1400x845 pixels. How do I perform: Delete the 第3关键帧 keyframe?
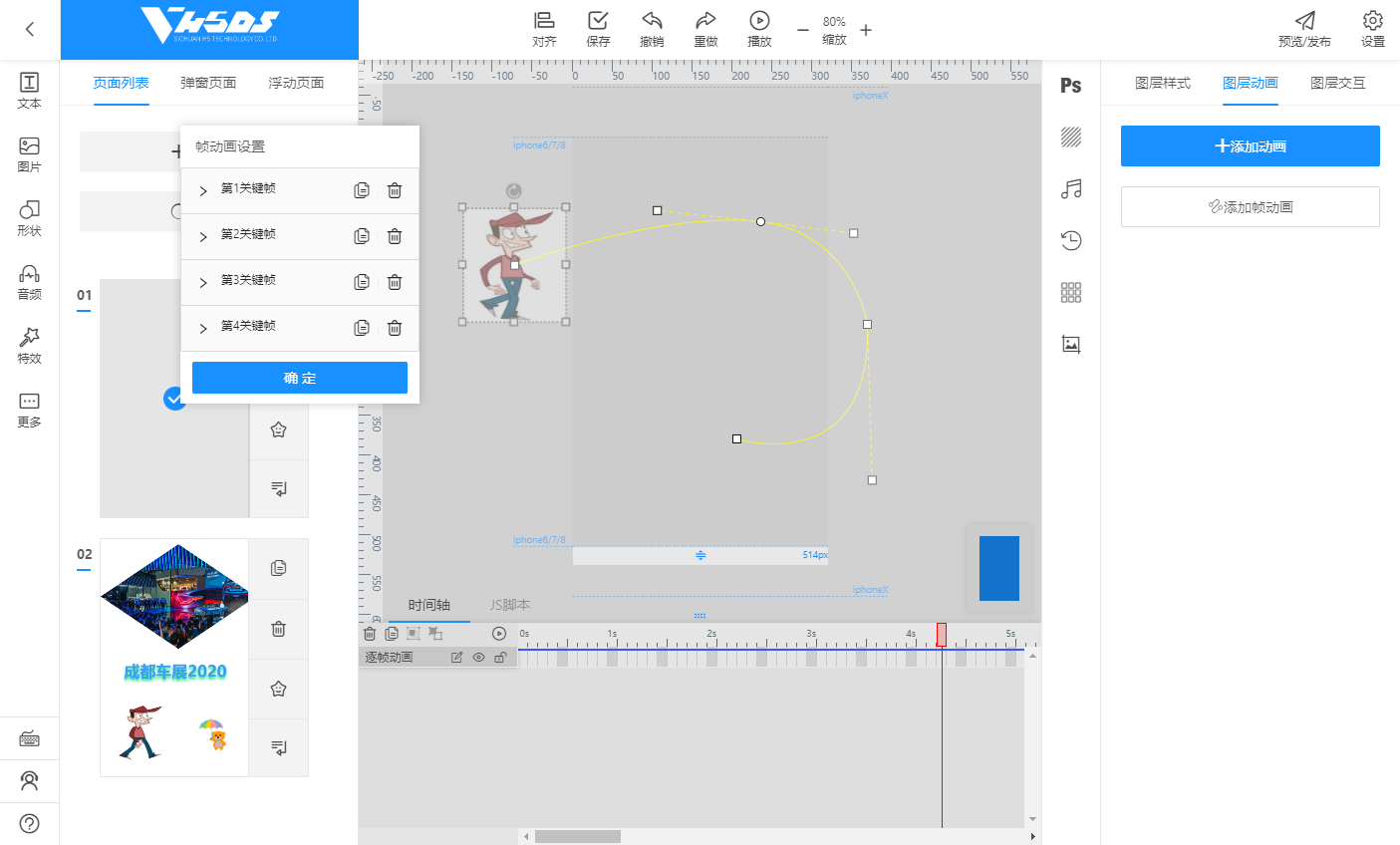[395, 282]
